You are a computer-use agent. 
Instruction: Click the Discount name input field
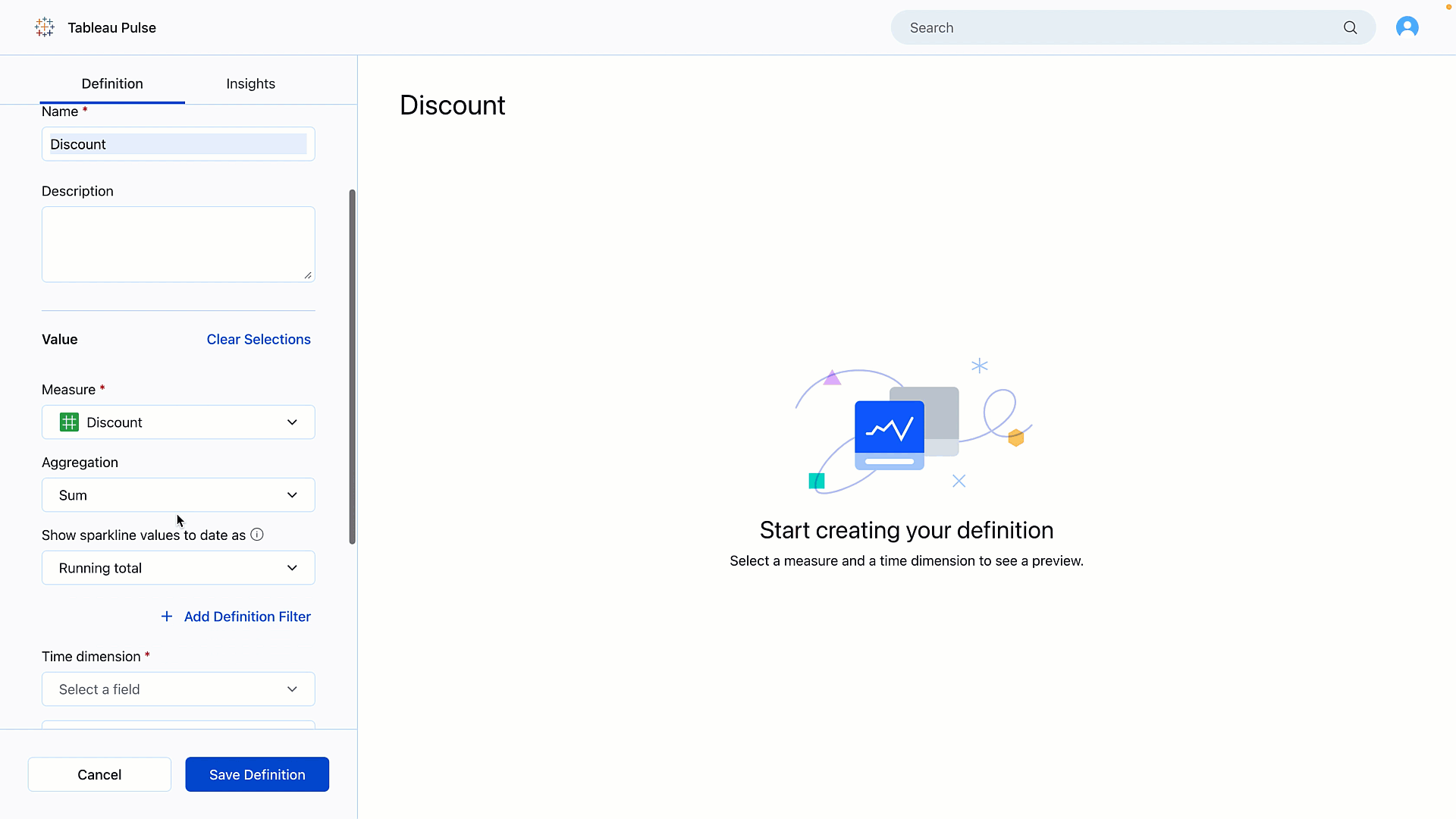(177, 143)
